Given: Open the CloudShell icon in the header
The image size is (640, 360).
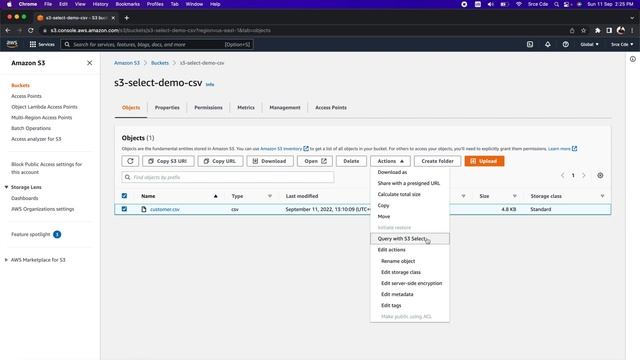Looking at the screenshot, I should [x=530, y=44].
